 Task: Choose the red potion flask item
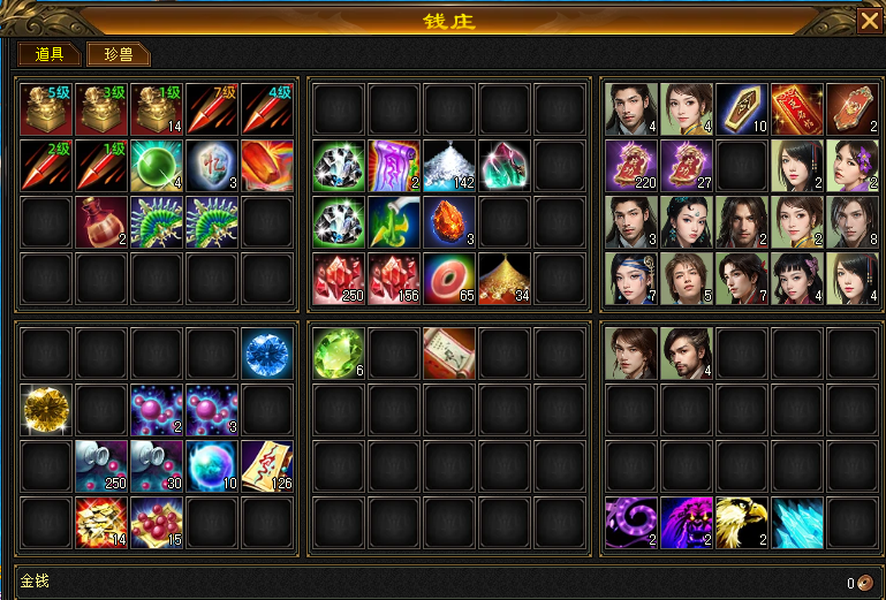(101, 223)
